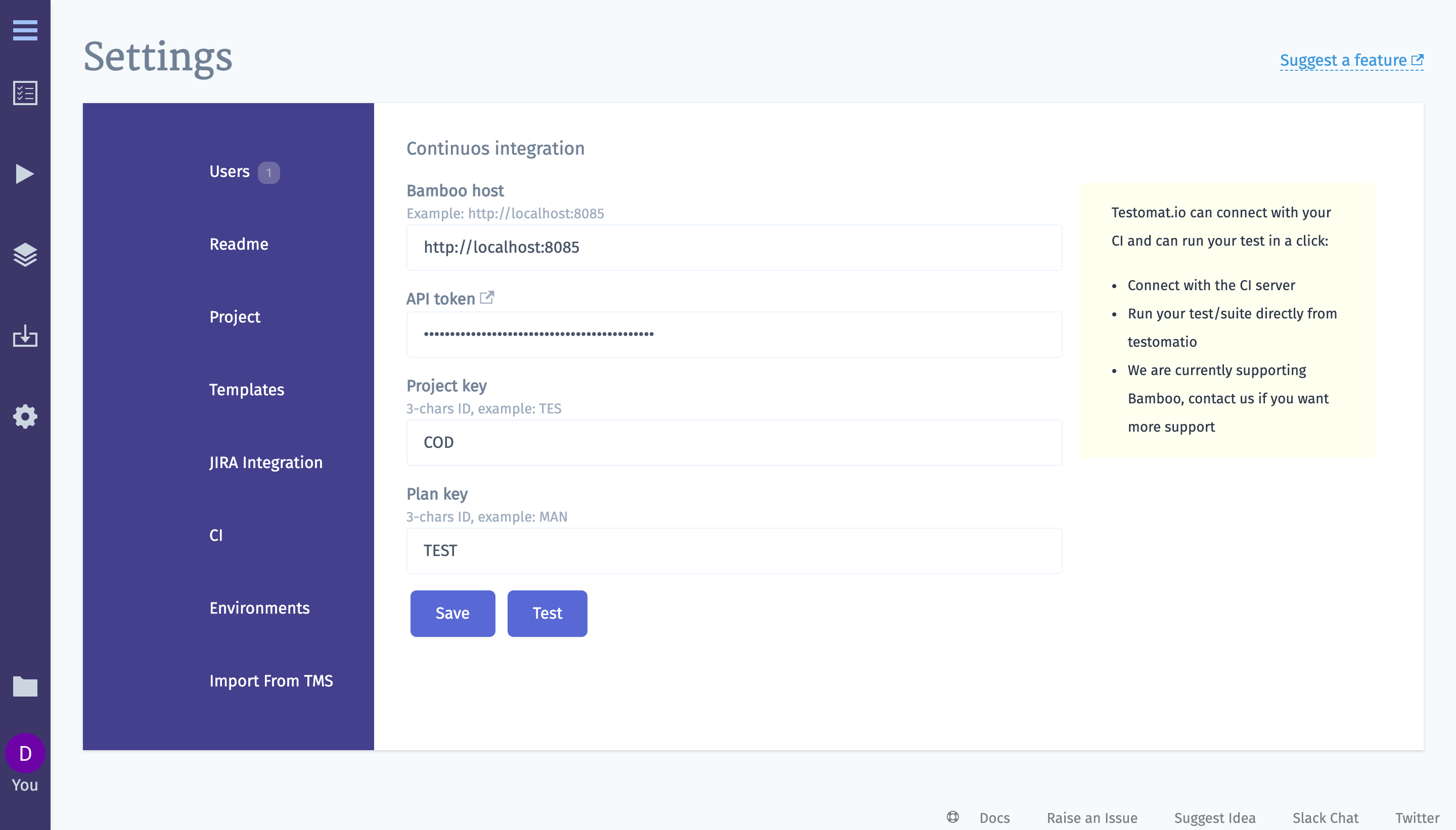Open the Environments settings section
The image size is (1456, 830).
[259, 608]
